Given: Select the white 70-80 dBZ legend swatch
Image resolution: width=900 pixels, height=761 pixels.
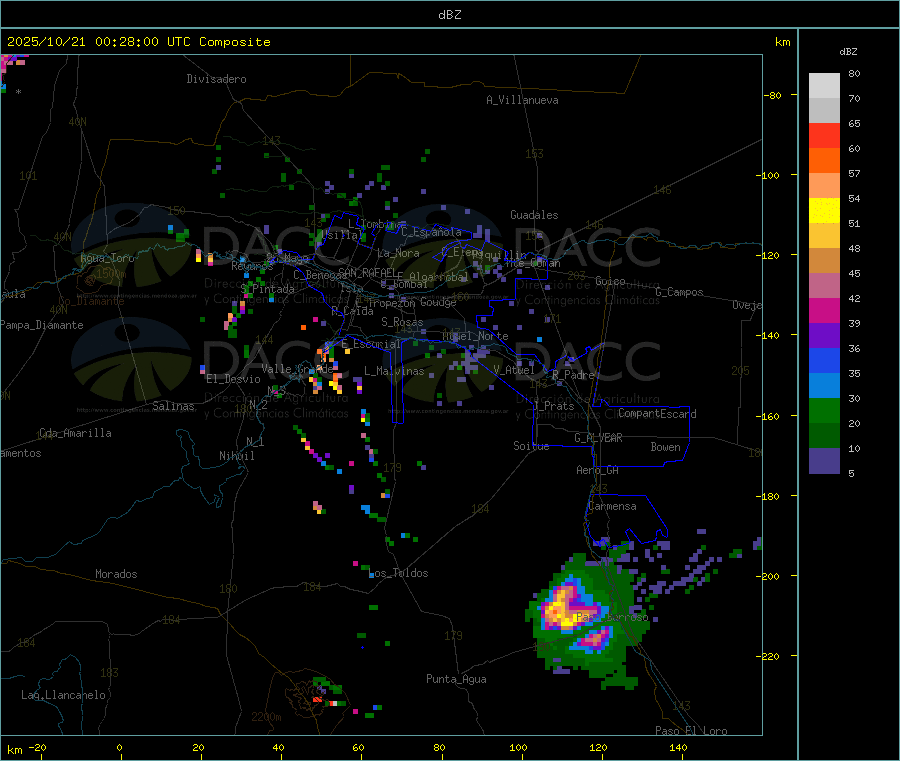Looking at the screenshot, I should 824,86.
